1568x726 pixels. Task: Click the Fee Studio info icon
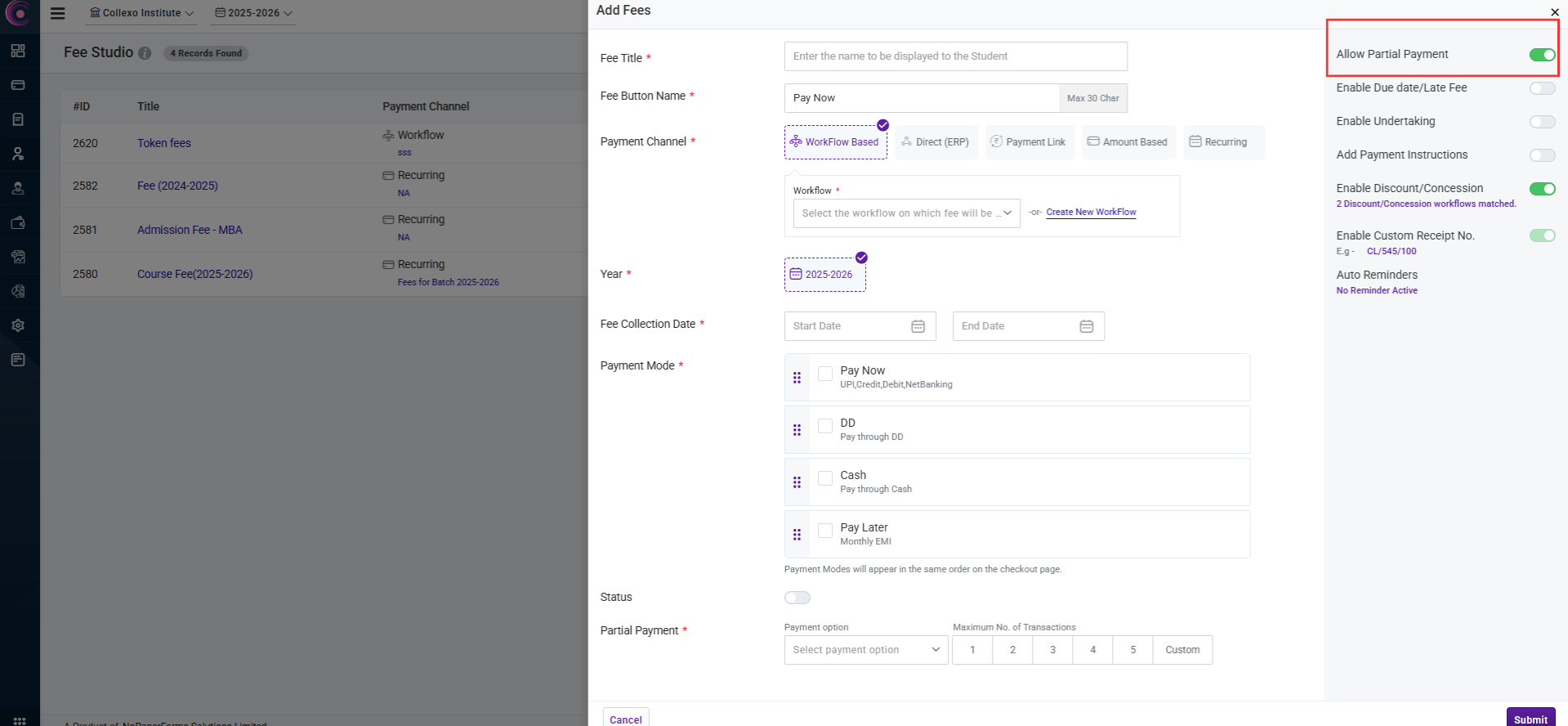[x=145, y=53]
